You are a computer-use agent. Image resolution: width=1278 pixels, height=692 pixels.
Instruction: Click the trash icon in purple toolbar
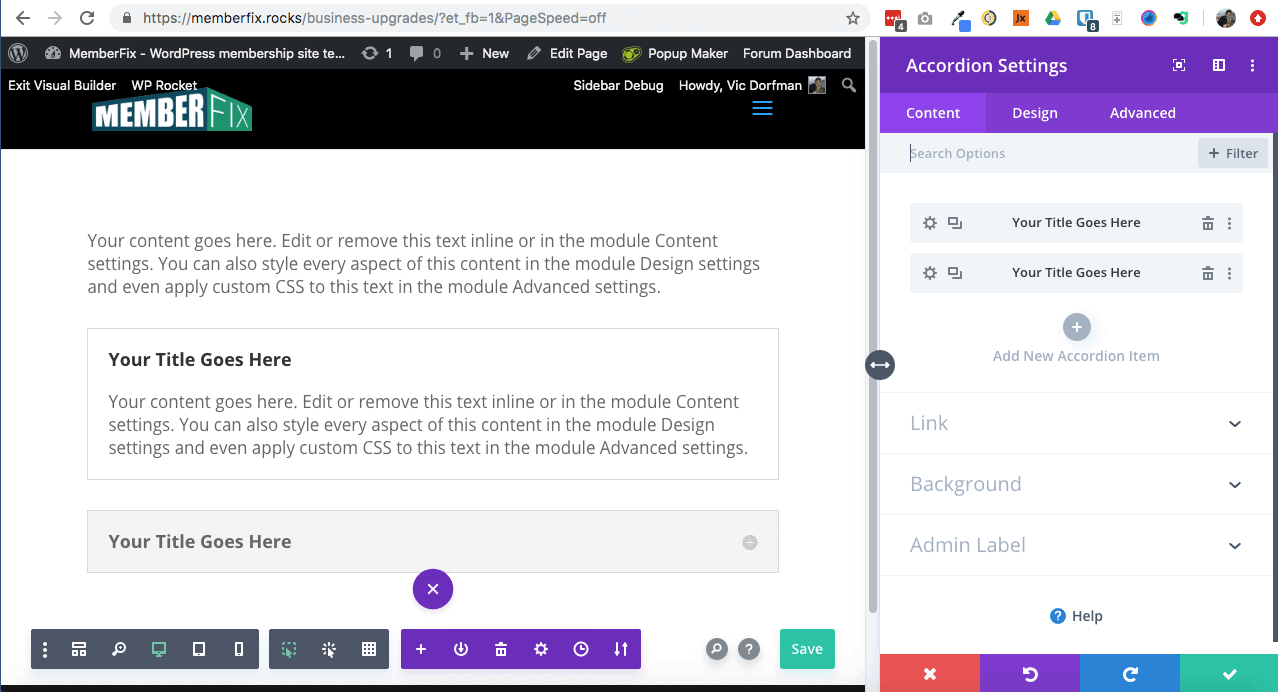[501, 649]
